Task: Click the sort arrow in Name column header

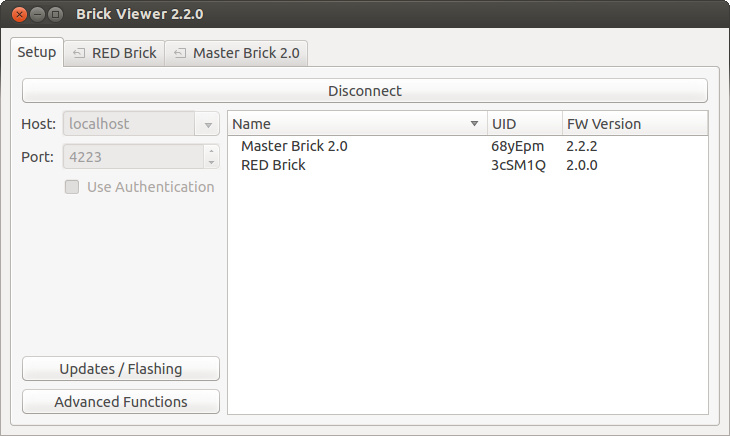Action: [474, 124]
